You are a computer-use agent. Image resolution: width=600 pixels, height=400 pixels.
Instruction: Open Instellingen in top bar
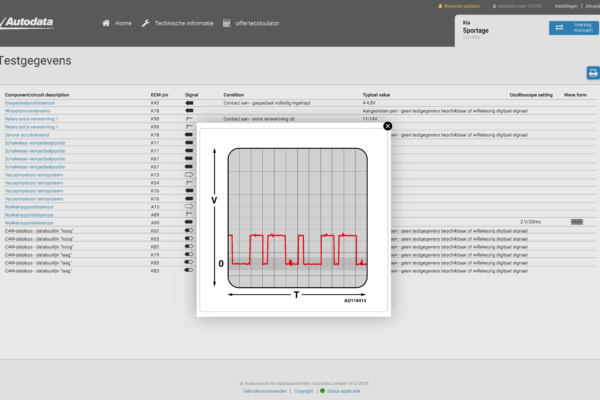pos(565,5)
